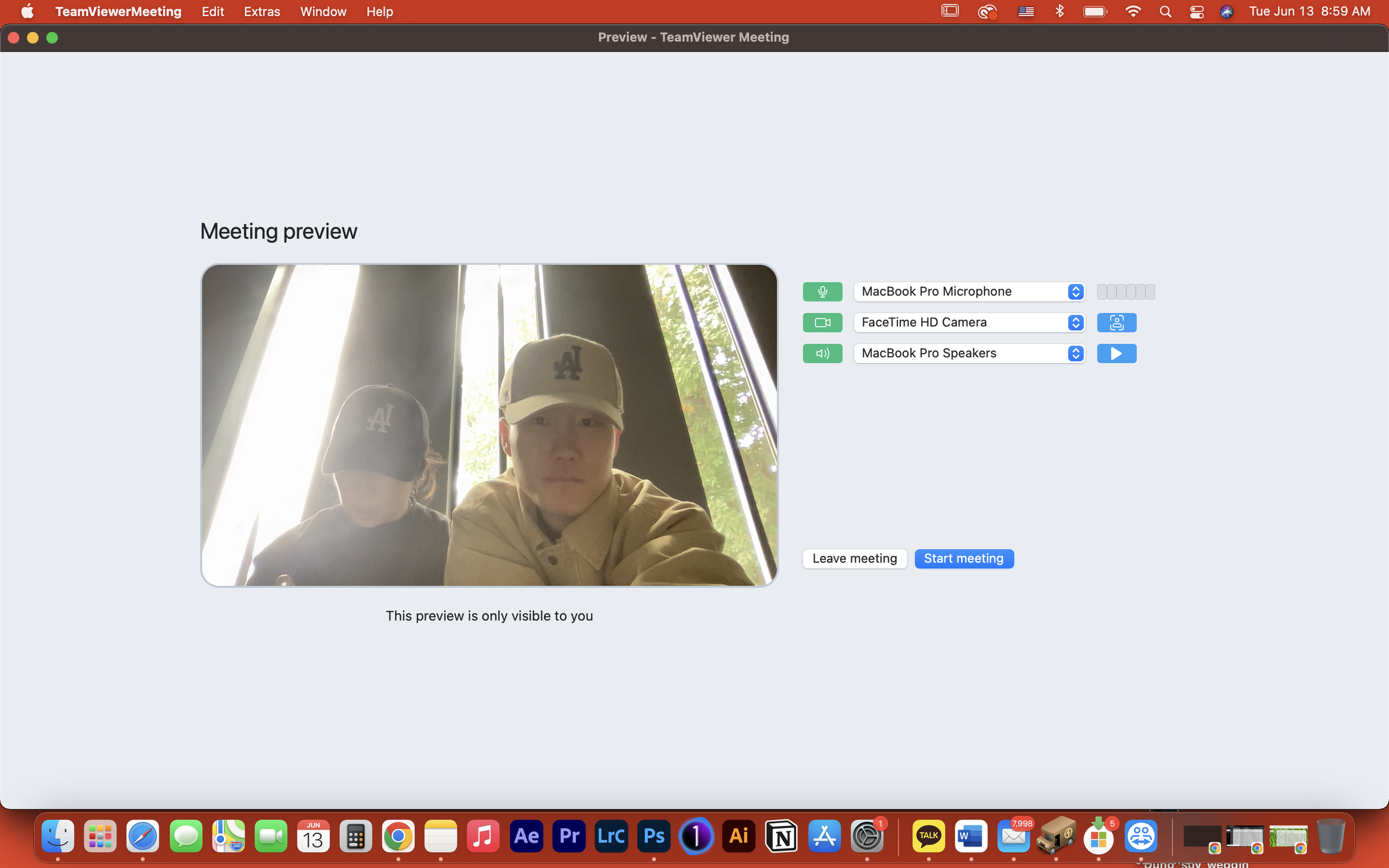Open Microsoft installer app in dock
Image resolution: width=1389 pixels, height=868 pixels.
(x=1098, y=836)
